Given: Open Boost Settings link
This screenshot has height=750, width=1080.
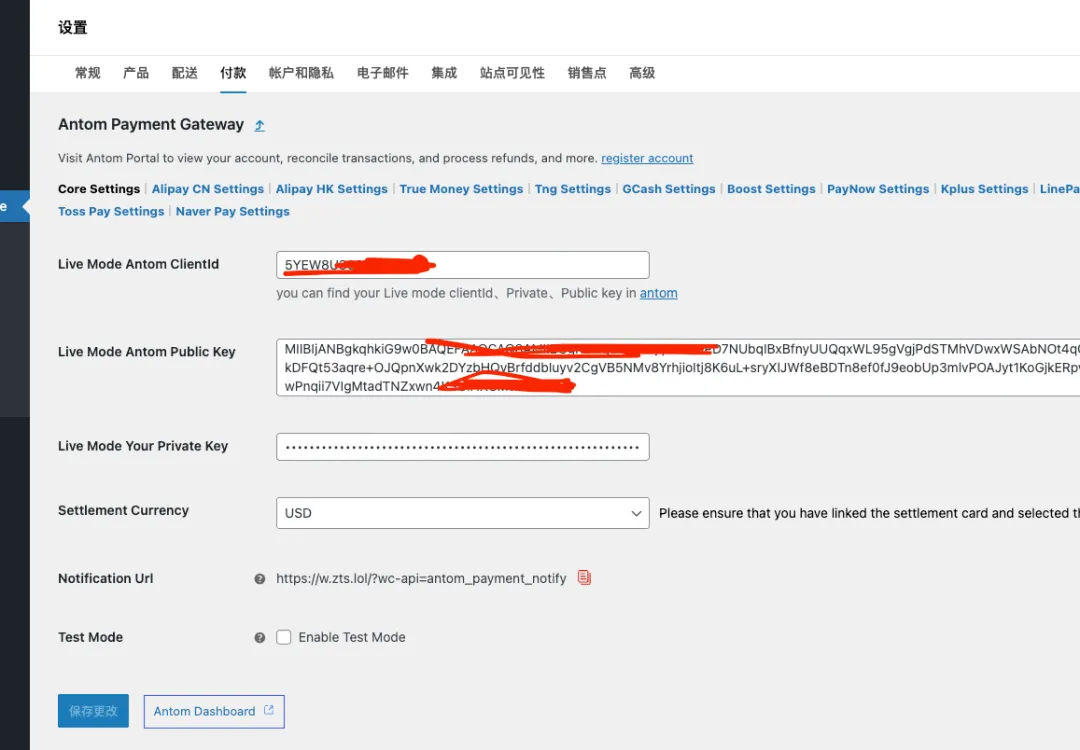Looking at the screenshot, I should coord(771,189).
